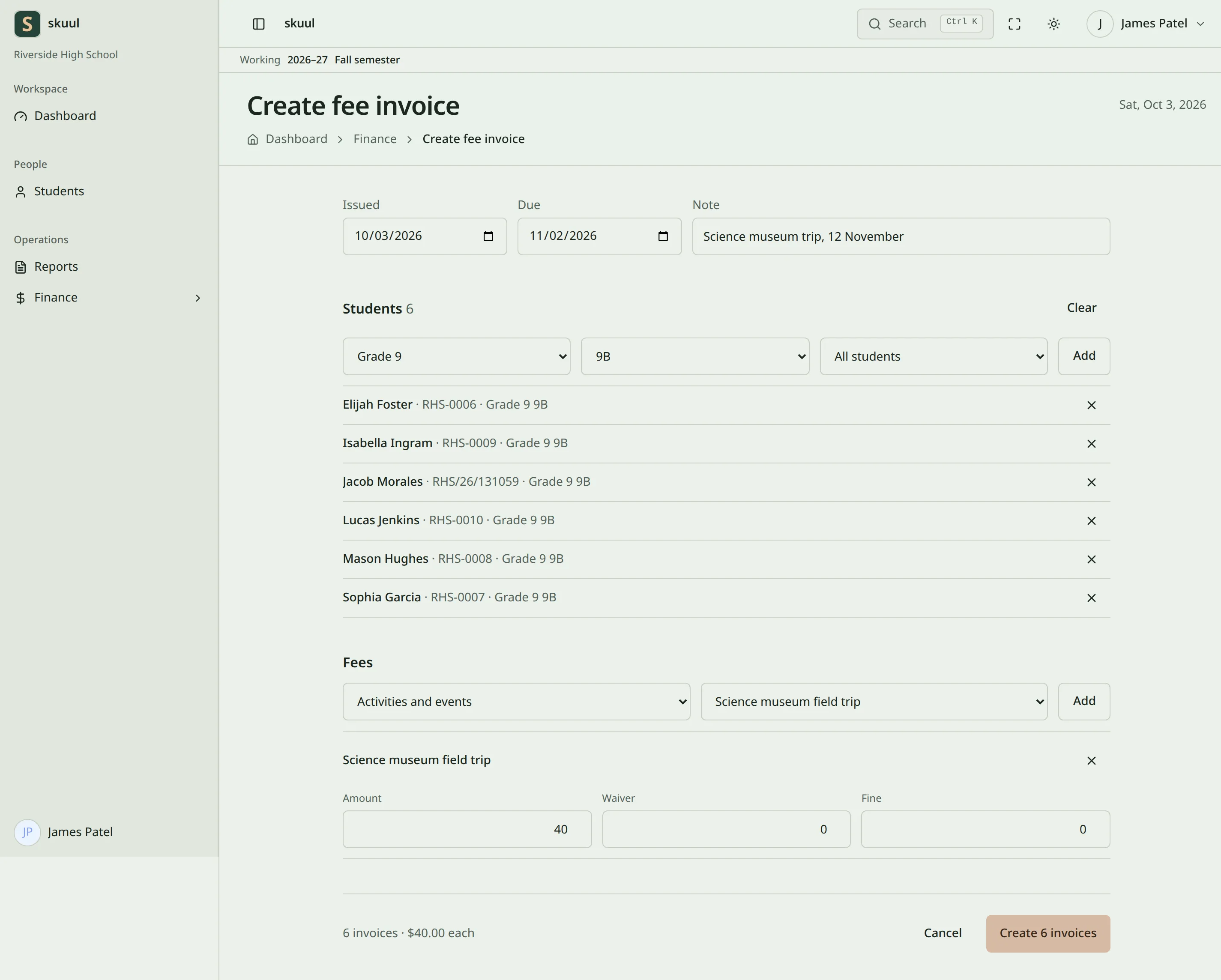
Task: Remove Isabella Ingram from students list
Action: click(1091, 444)
